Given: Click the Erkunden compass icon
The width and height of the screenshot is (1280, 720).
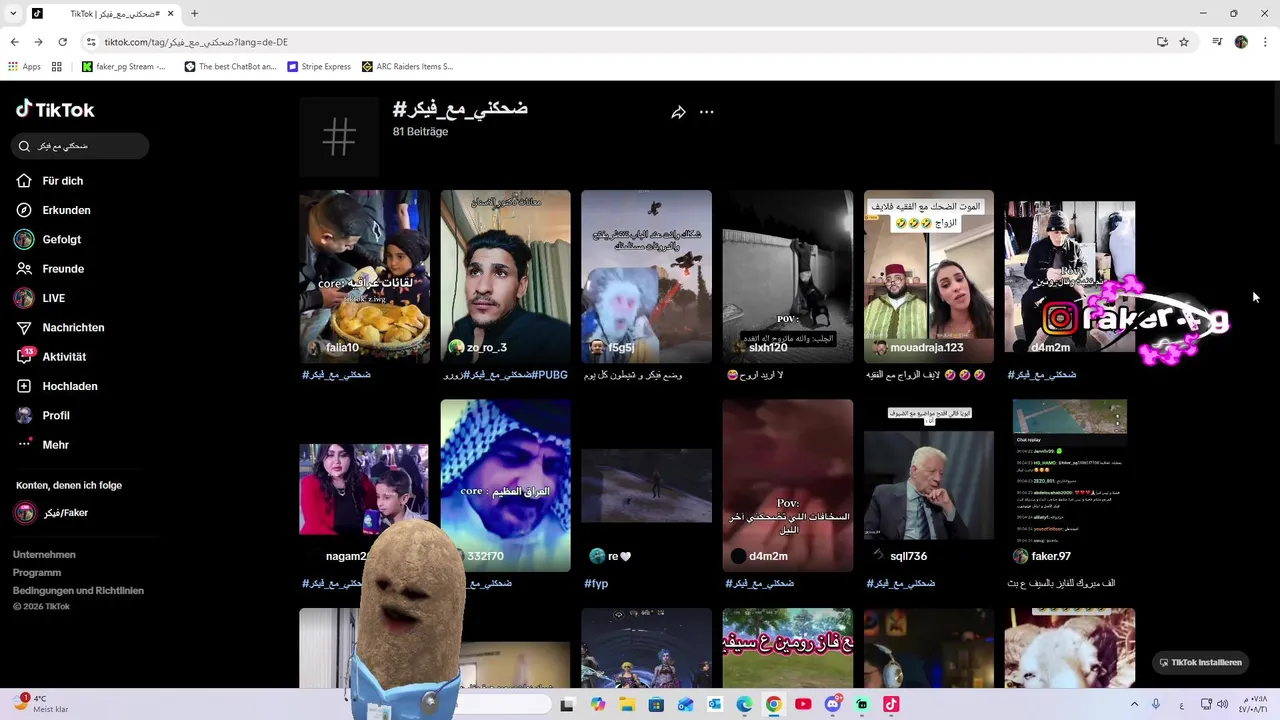Looking at the screenshot, I should coord(24,210).
